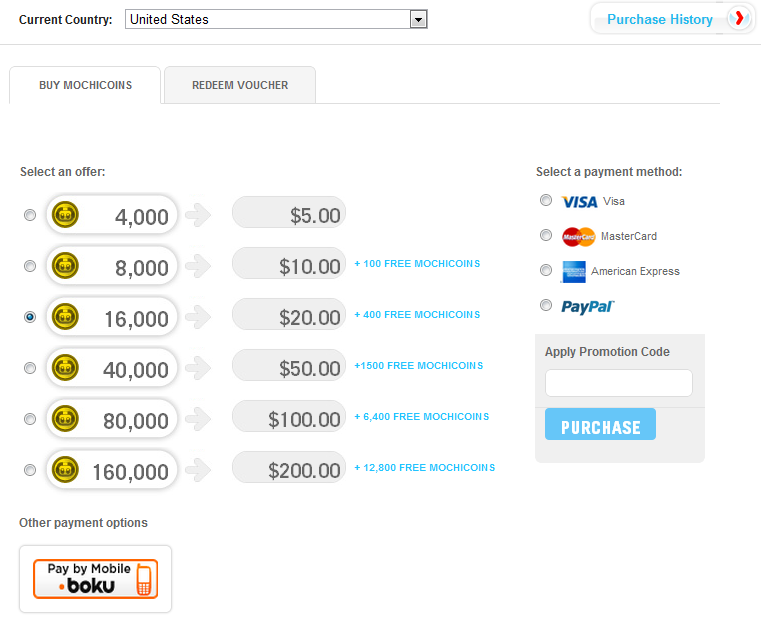
Task: Click the Apply Promotion Code input field
Action: coord(618,383)
